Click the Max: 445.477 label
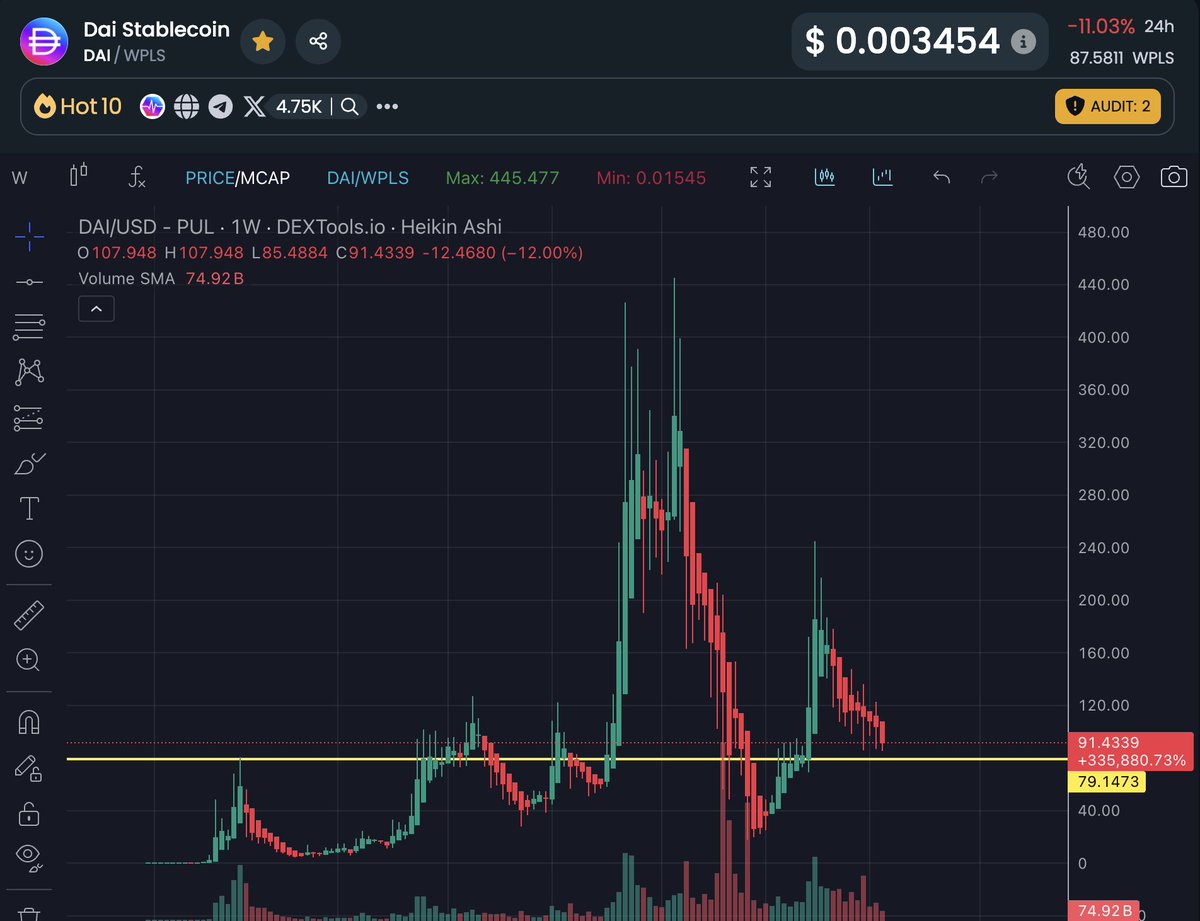1200x921 pixels. 502,178
